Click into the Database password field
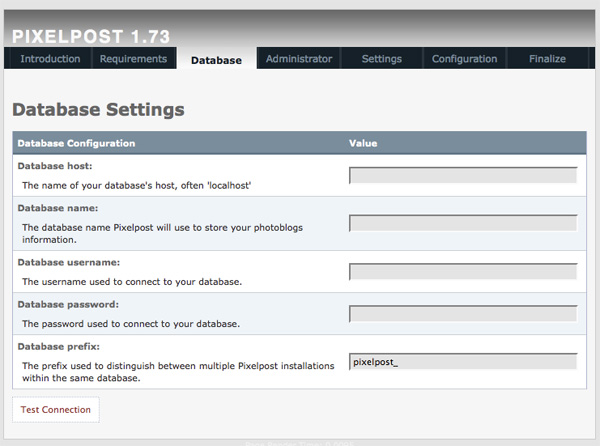 pos(463,314)
